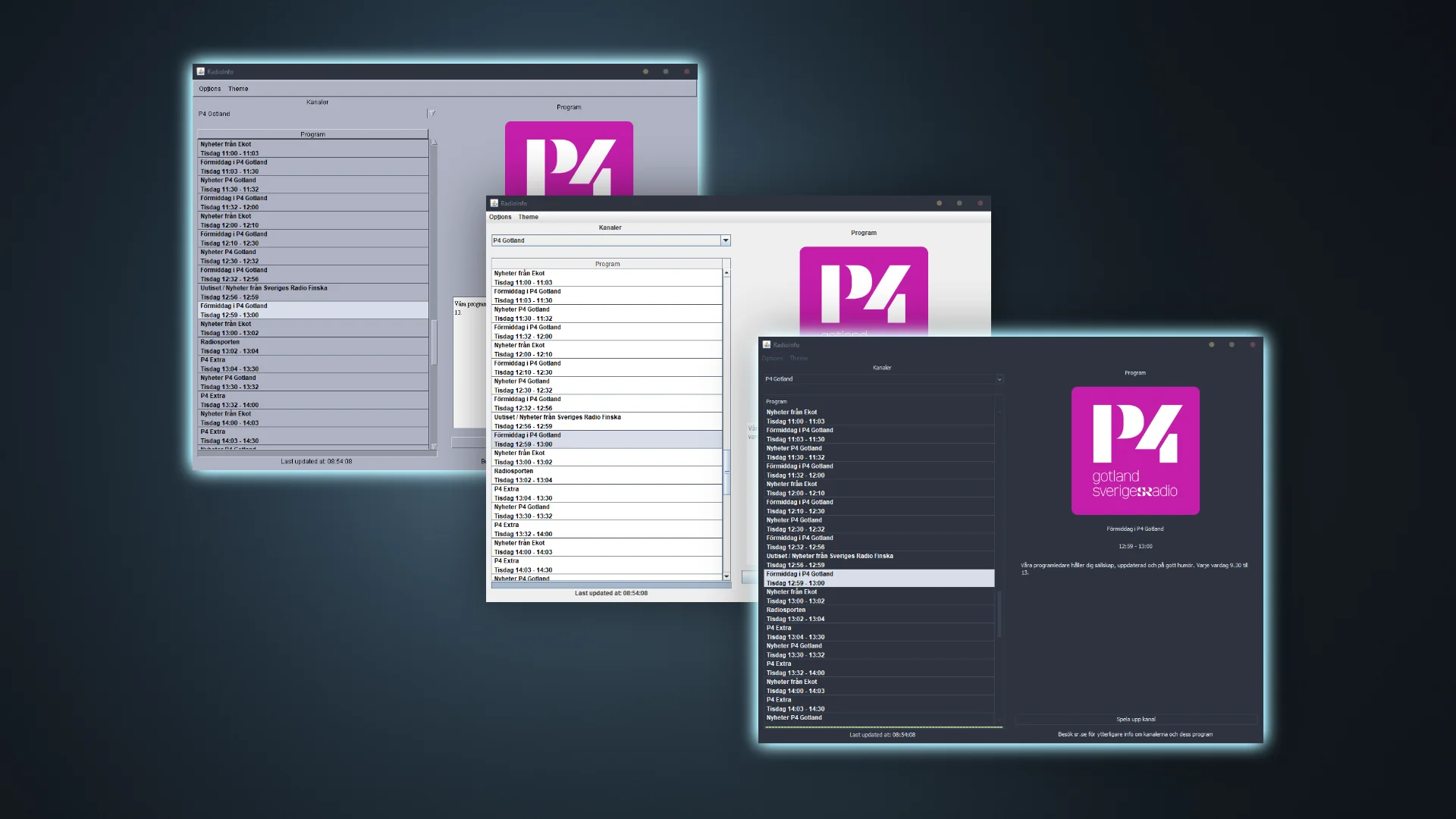The image size is (1456, 819).
Task: Open Theme menu in white window
Action: (529, 217)
